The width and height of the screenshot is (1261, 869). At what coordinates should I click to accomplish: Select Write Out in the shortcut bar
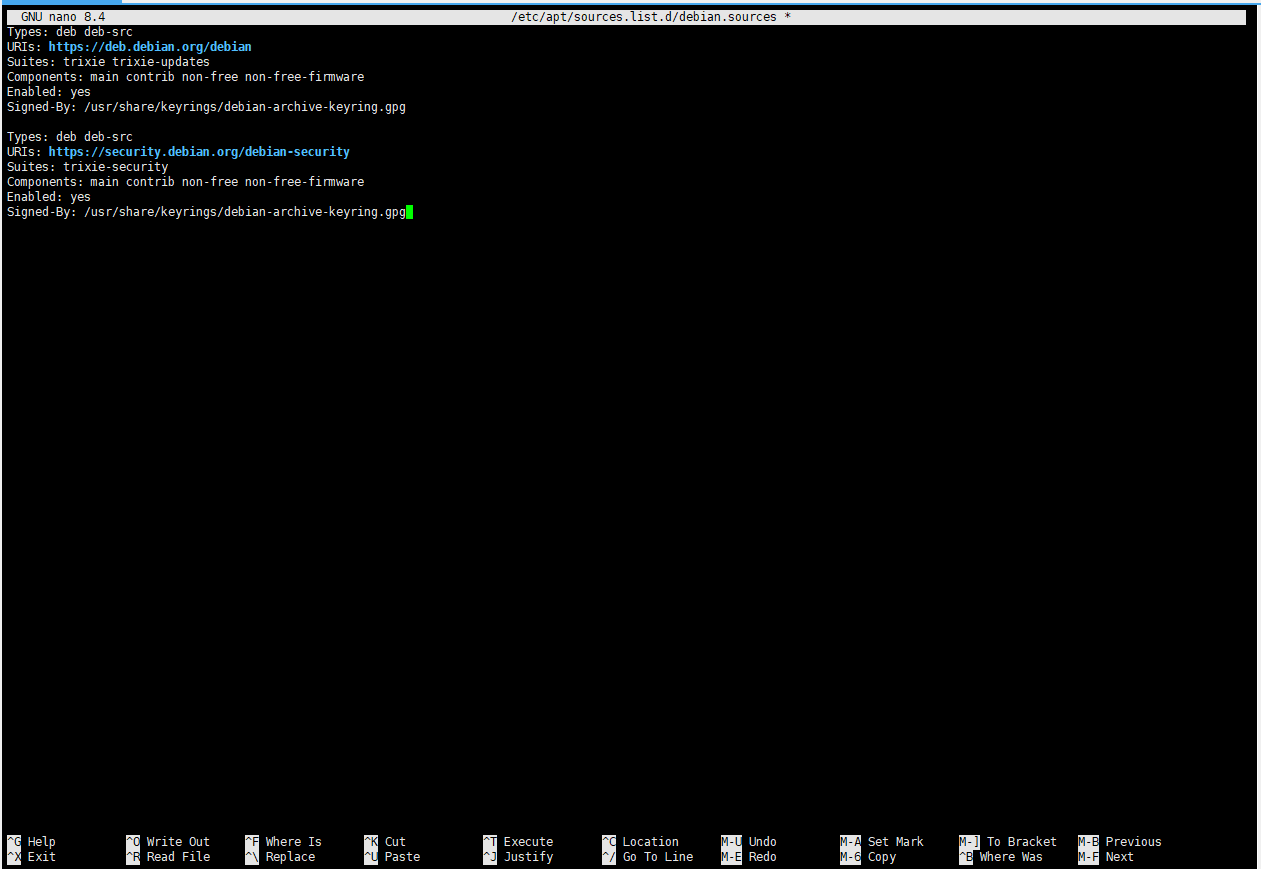(177, 842)
